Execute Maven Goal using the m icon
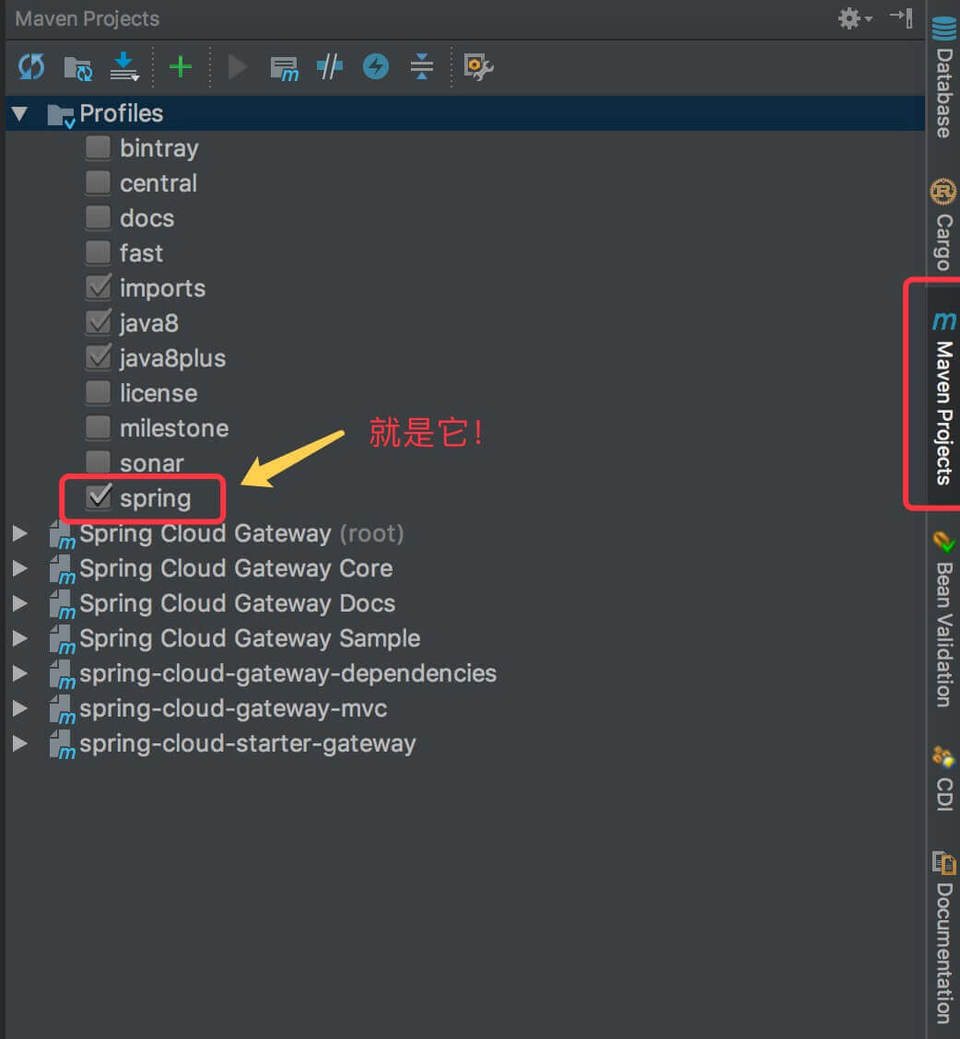This screenshot has width=960, height=1039. (x=284, y=66)
